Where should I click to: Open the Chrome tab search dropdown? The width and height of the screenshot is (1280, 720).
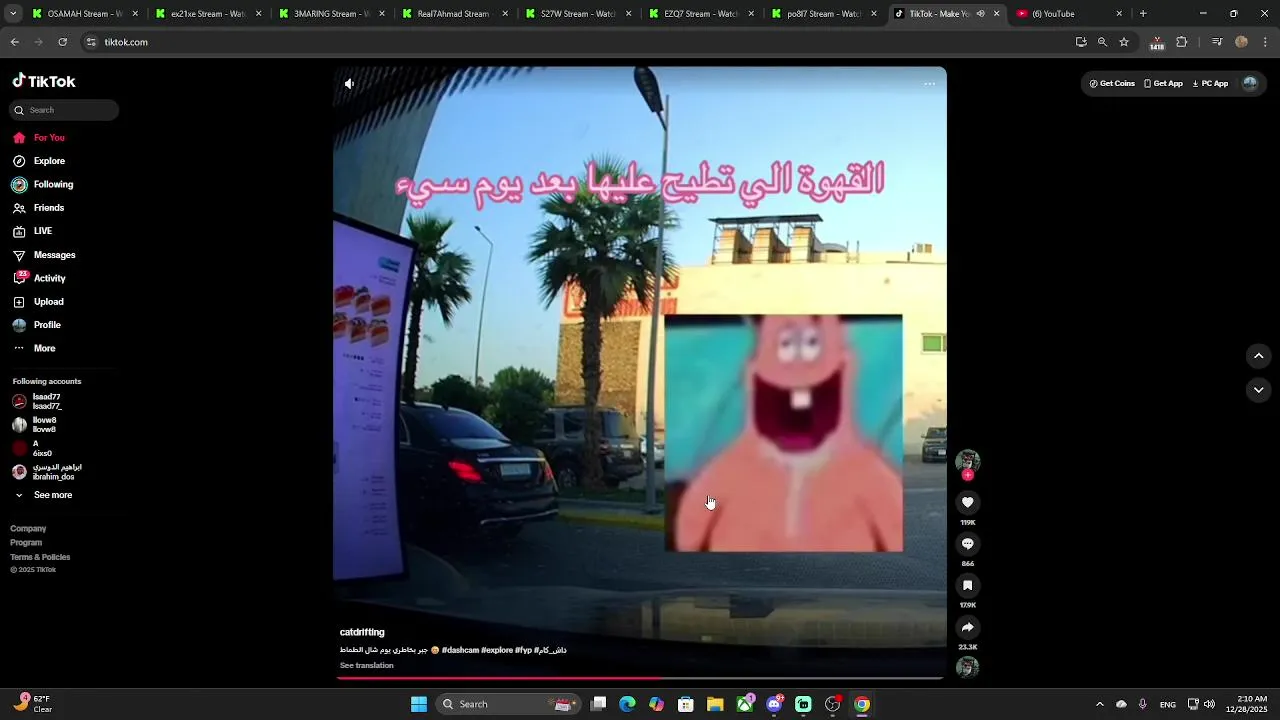(13, 14)
